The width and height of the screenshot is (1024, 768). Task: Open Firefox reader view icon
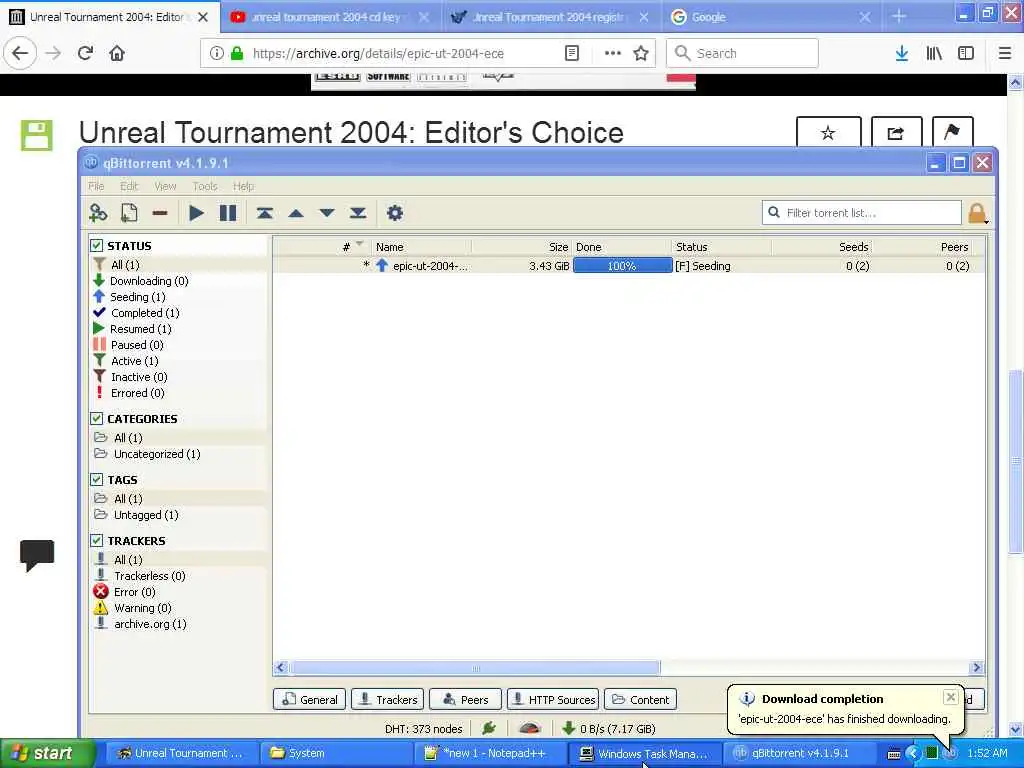(571, 53)
